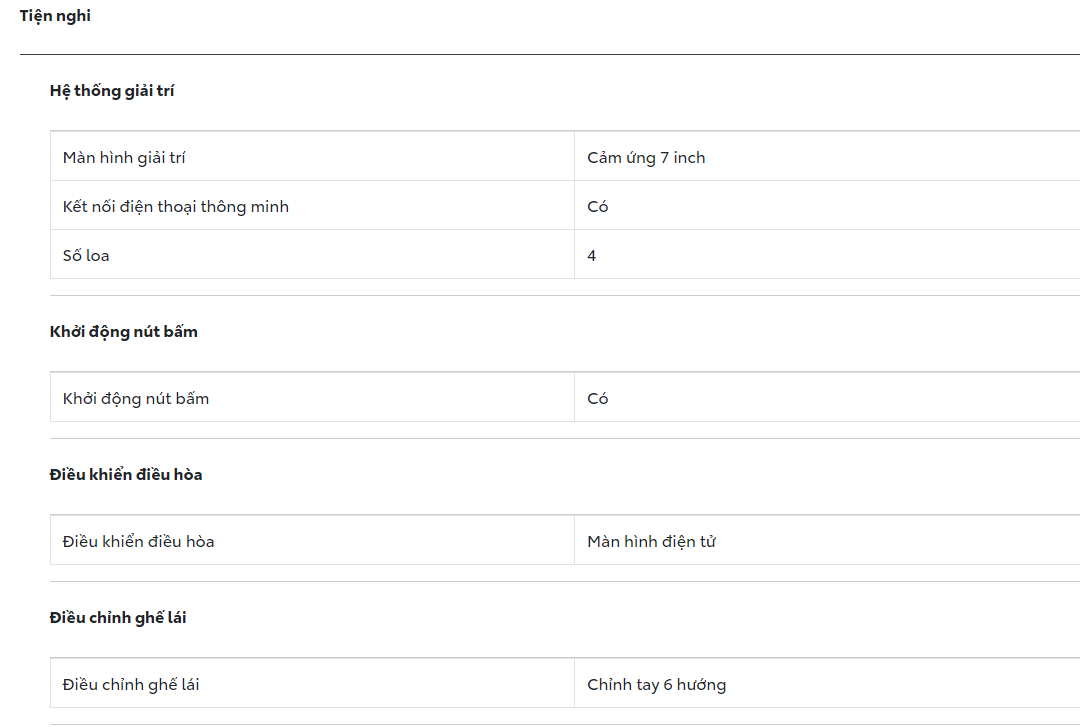Select Điều chỉnh ghế lái table label cell
Image resolution: width=1080 pixels, height=727 pixels.
[131, 685]
